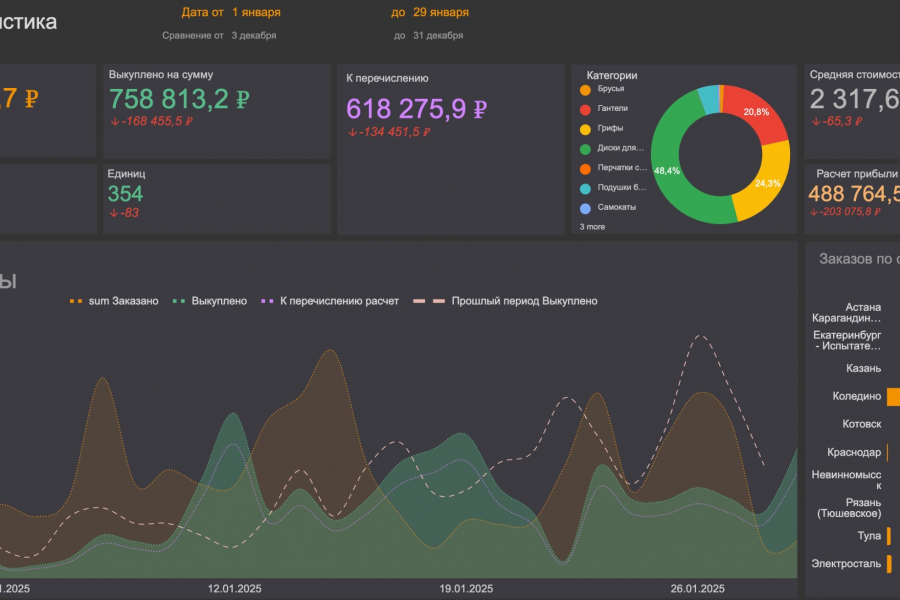
Task: Click the Тула warehouse bar
Action: (889, 536)
